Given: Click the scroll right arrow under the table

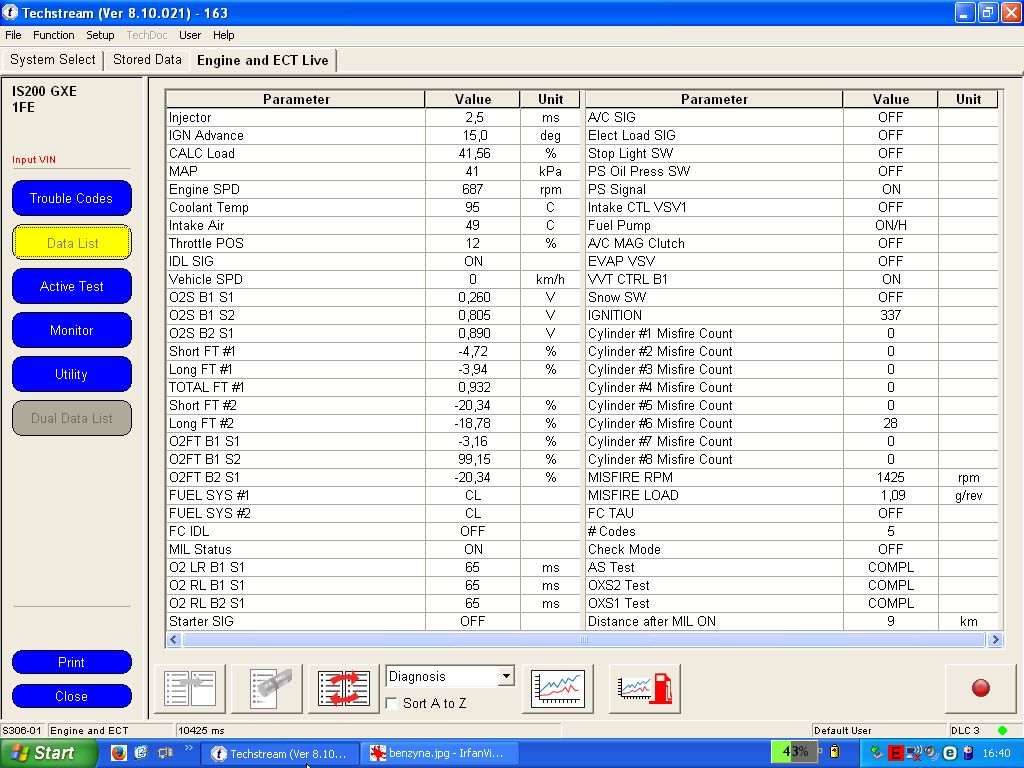Looking at the screenshot, I should point(995,639).
